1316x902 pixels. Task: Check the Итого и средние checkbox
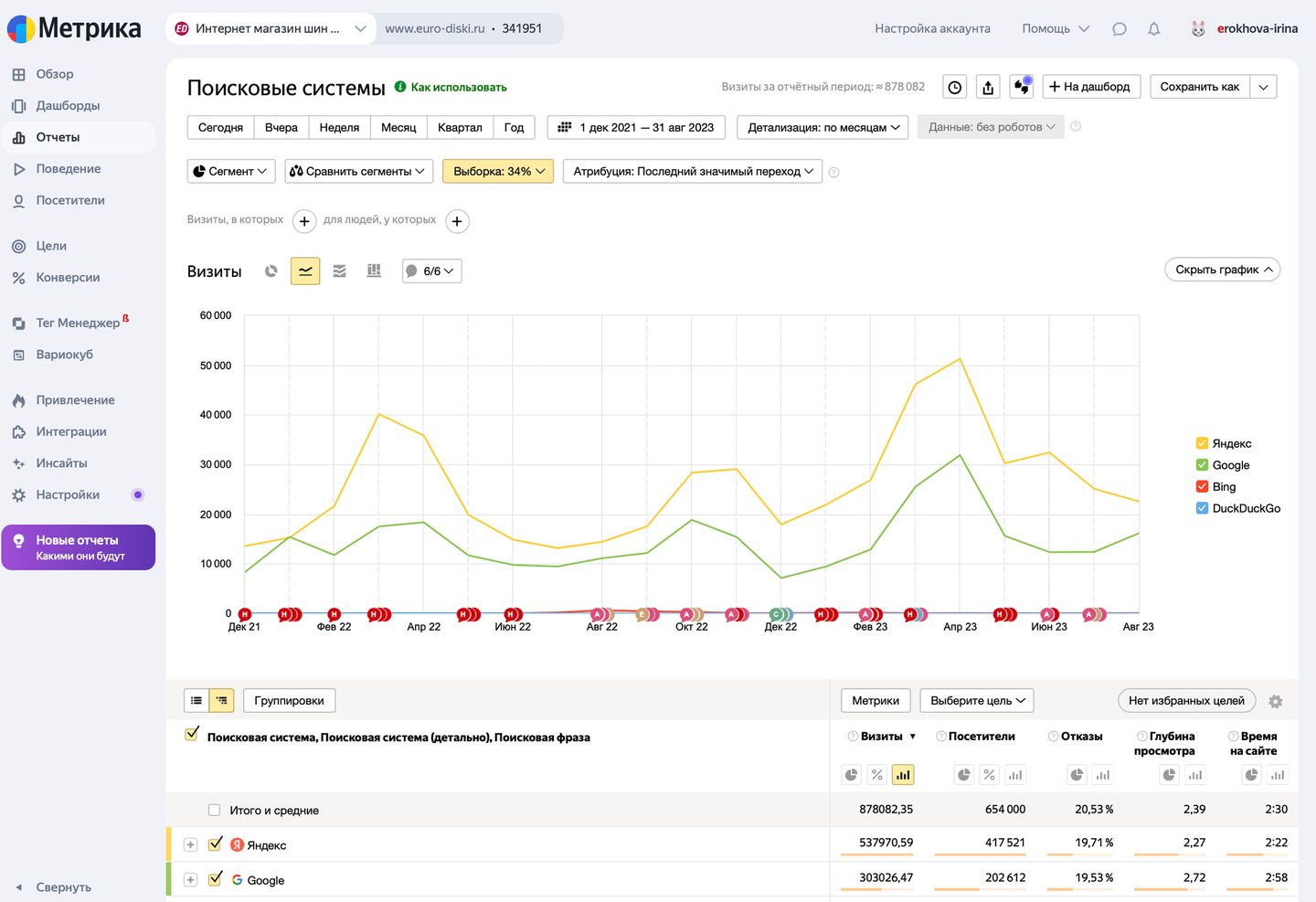214,810
